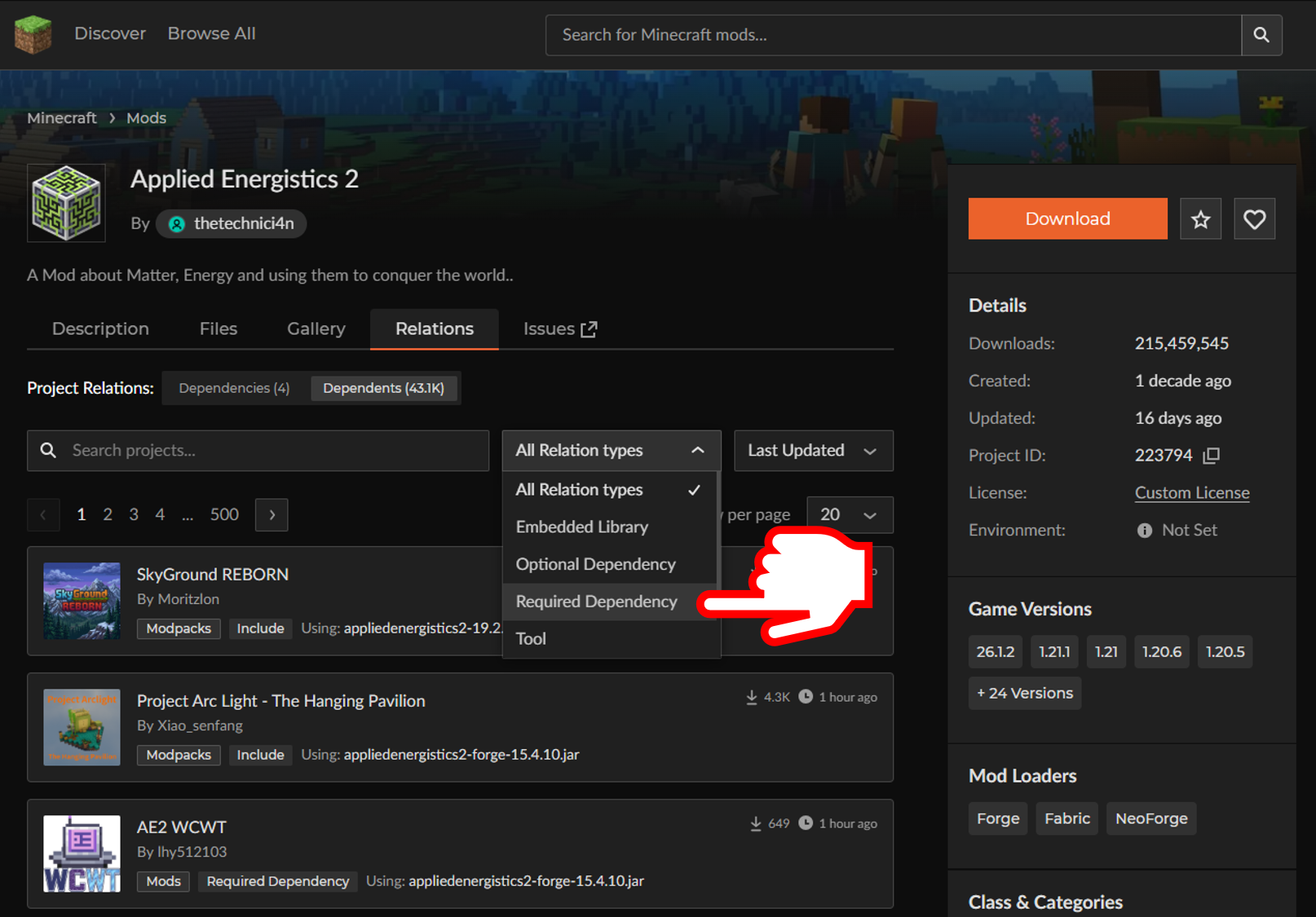Image resolution: width=1316 pixels, height=917 pixels.
Task: Copy the Project ID with copy icon
Action: (1212, 456)
